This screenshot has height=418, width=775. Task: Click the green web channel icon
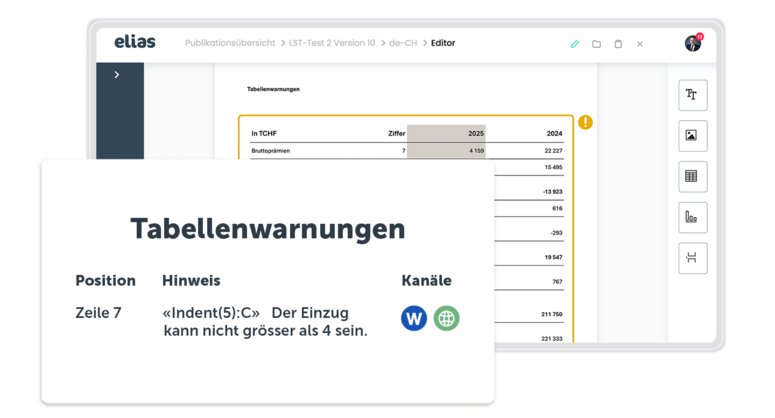point(446,318)
